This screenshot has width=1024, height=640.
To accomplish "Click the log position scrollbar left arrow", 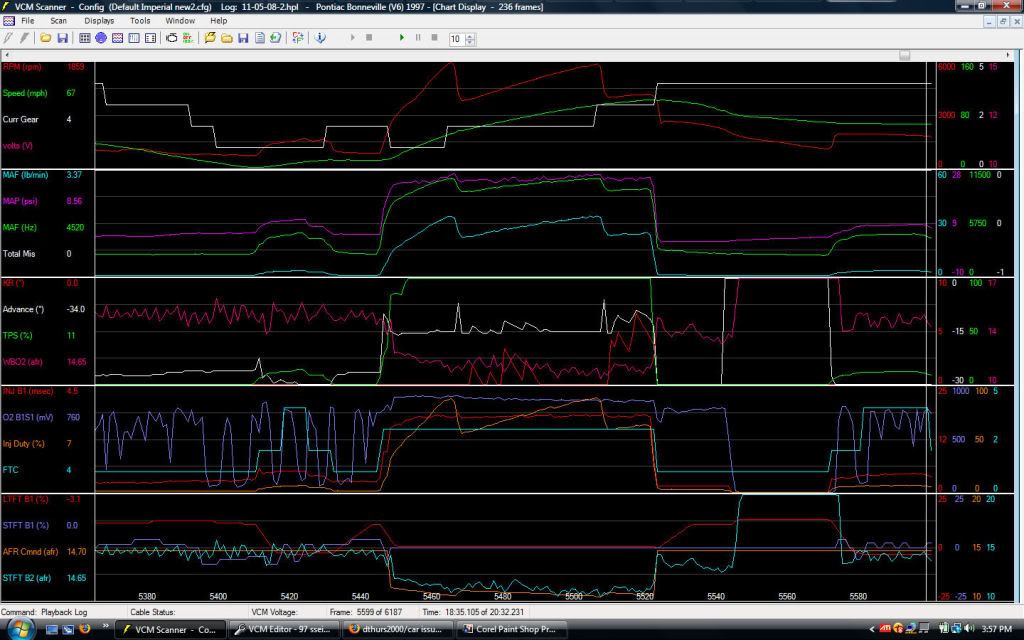I will [x=7, y=55].
